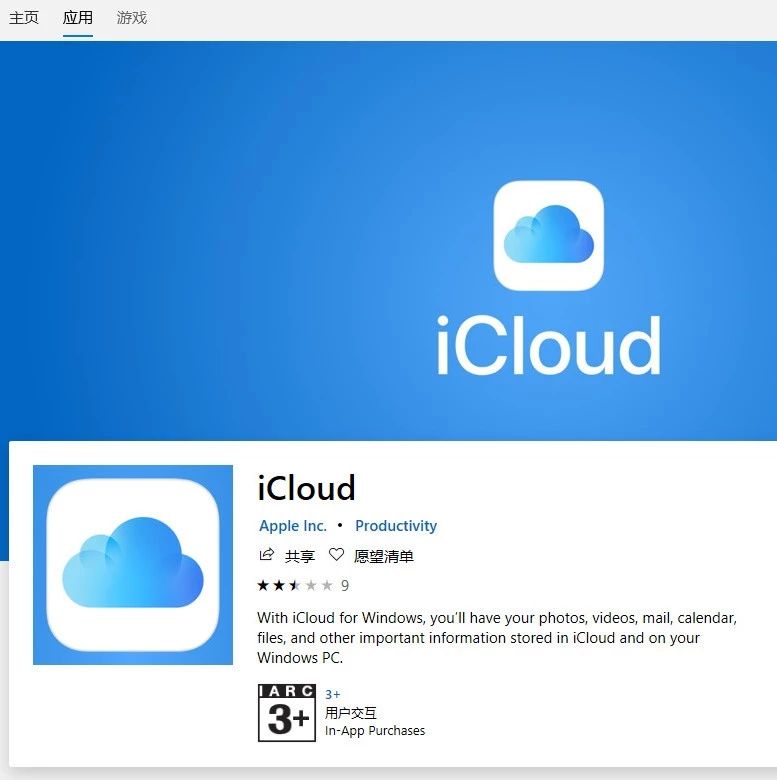Switch to the 游戏 tab
The height and width of the screenshot is (780, 777).
click(x=132, y=18)
